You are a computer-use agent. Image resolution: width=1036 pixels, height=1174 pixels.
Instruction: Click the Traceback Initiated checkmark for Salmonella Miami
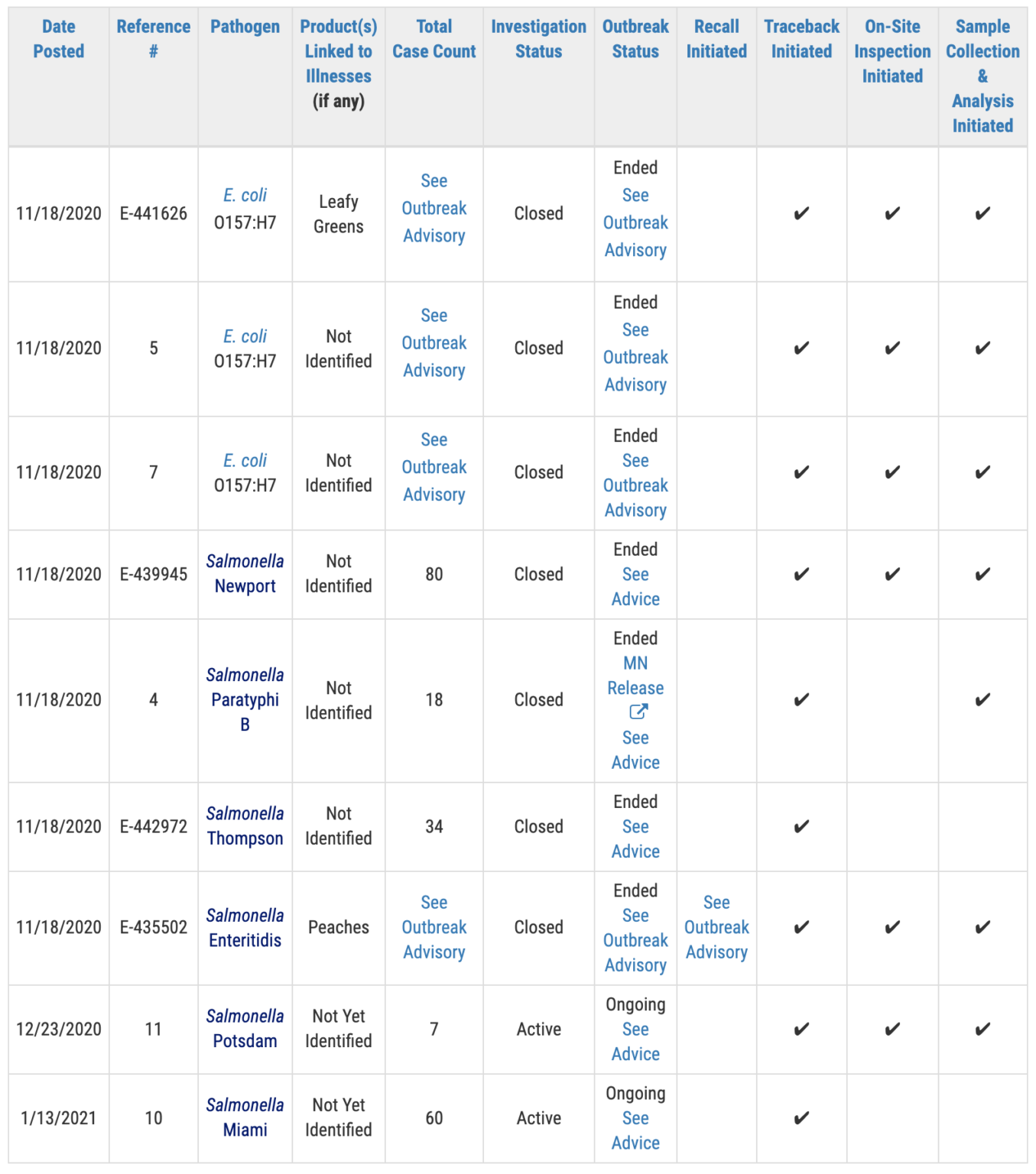click(x=801, y=1118)
